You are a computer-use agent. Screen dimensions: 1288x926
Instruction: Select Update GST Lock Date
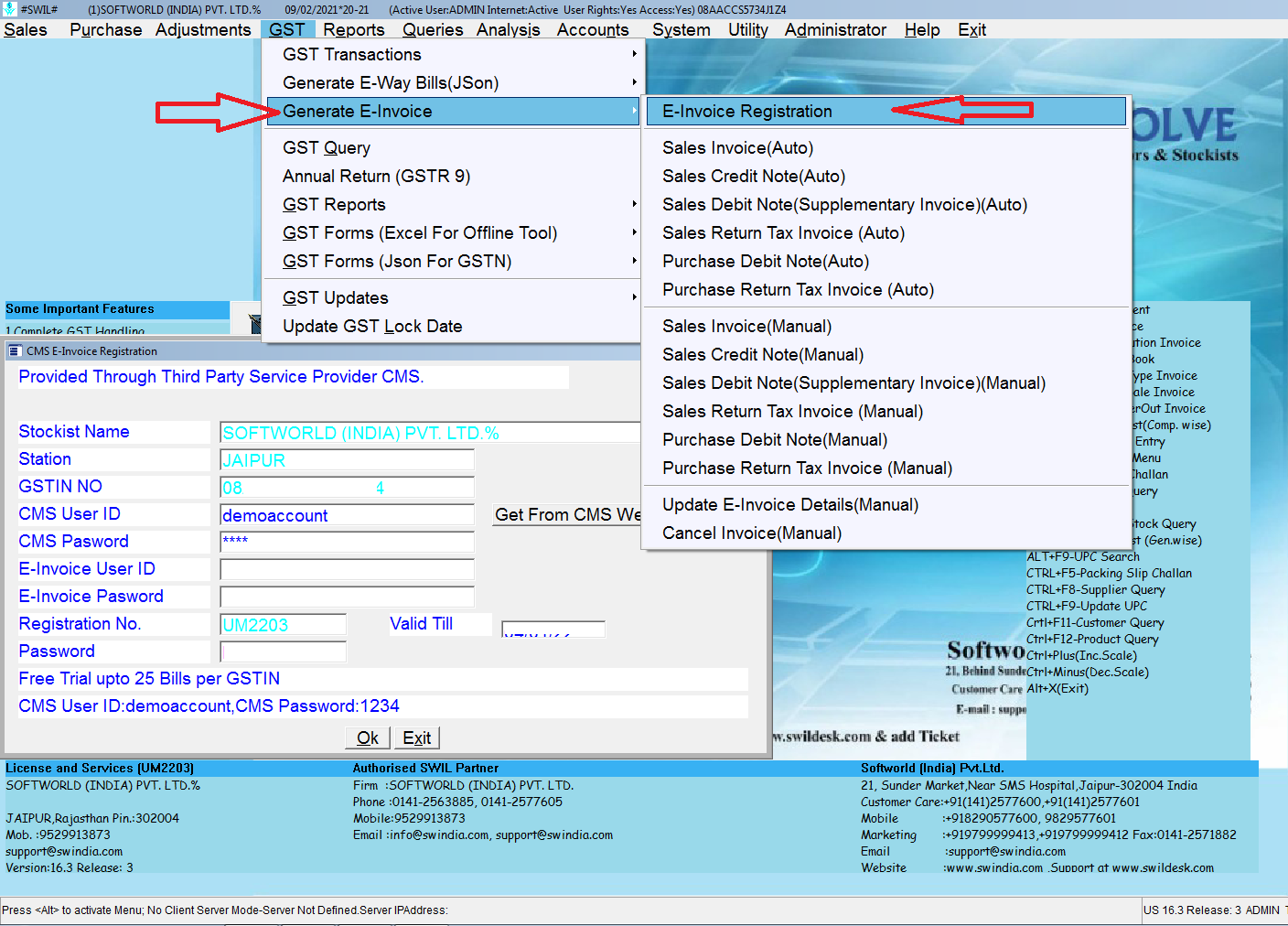pyautogui.click(x=454, y=327)
